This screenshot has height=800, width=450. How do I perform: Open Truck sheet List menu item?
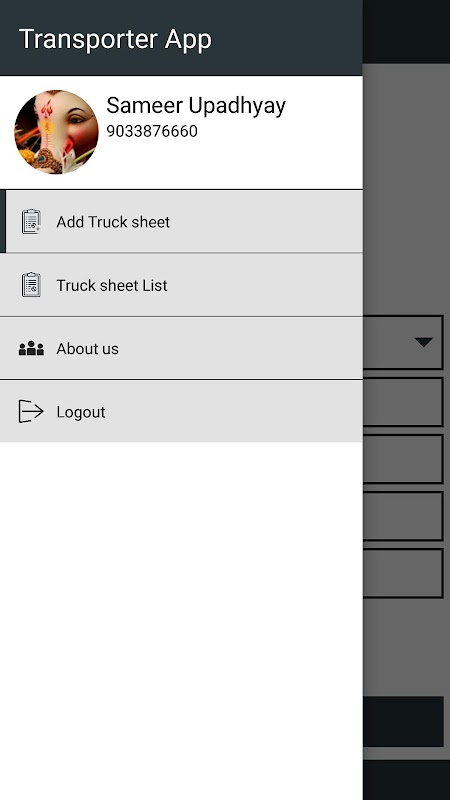181,285
